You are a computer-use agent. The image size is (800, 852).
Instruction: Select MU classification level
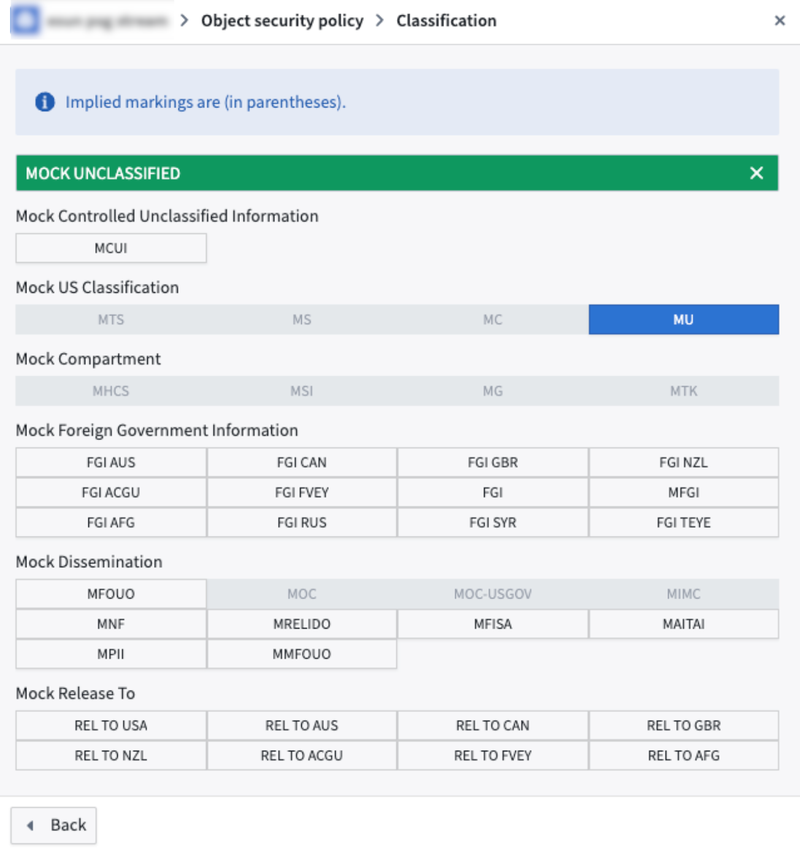(x=683, y=320)
